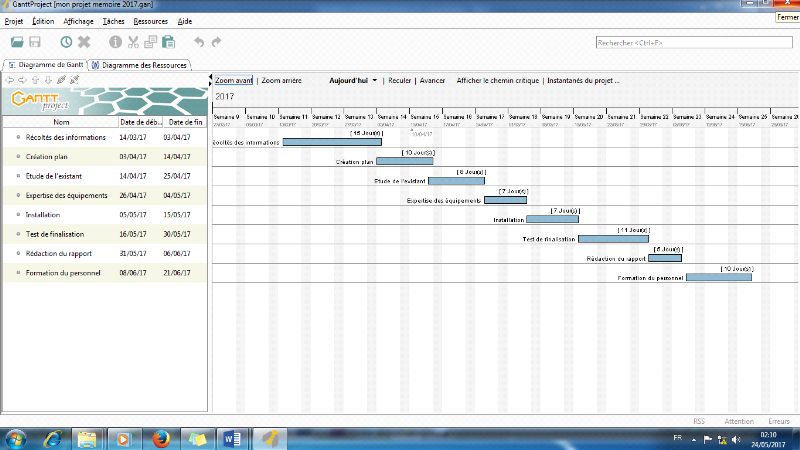Select task Récoltés des informations

65,137
